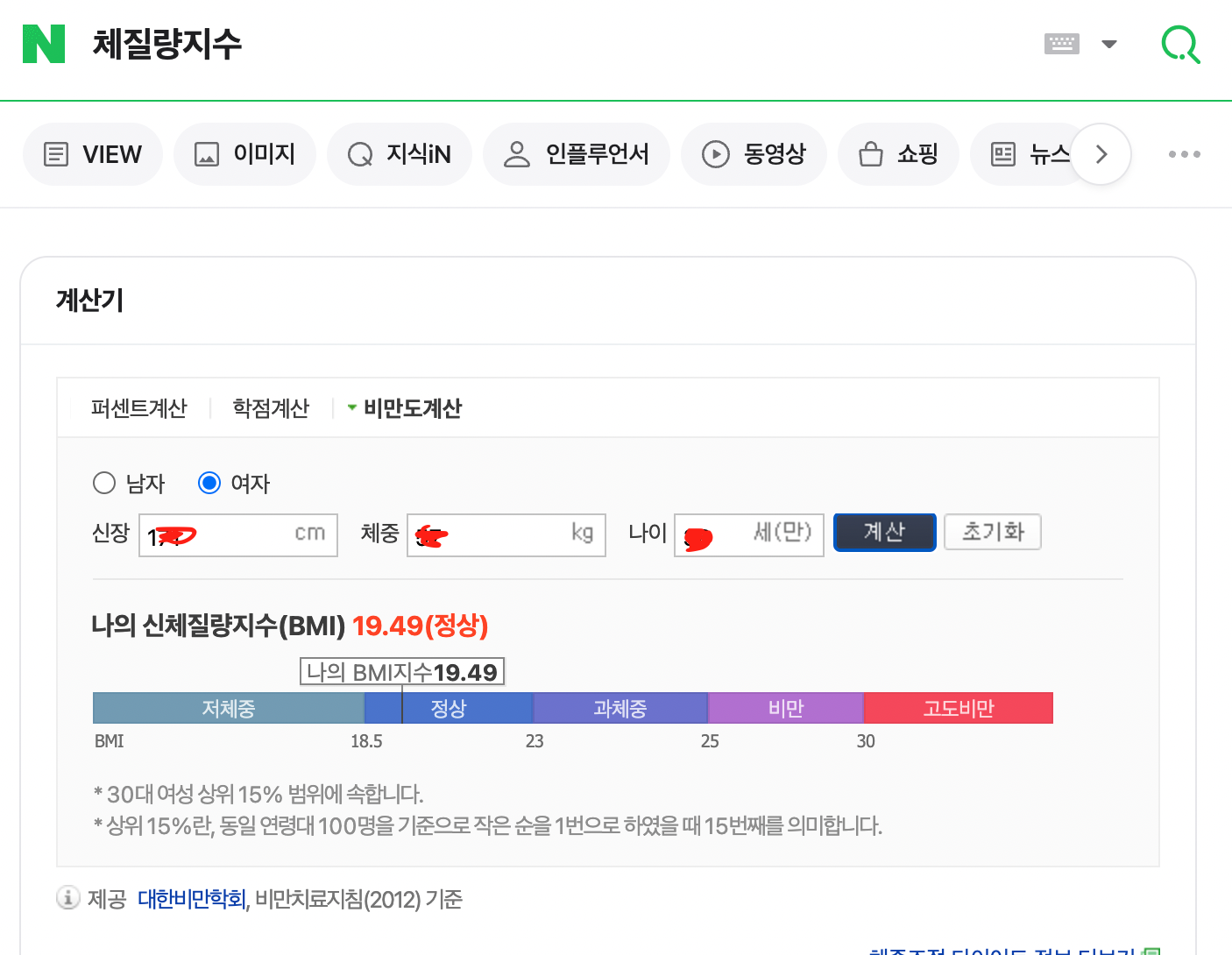
Task: Click the 체중 weight input field
Action: tap(506, 535)
